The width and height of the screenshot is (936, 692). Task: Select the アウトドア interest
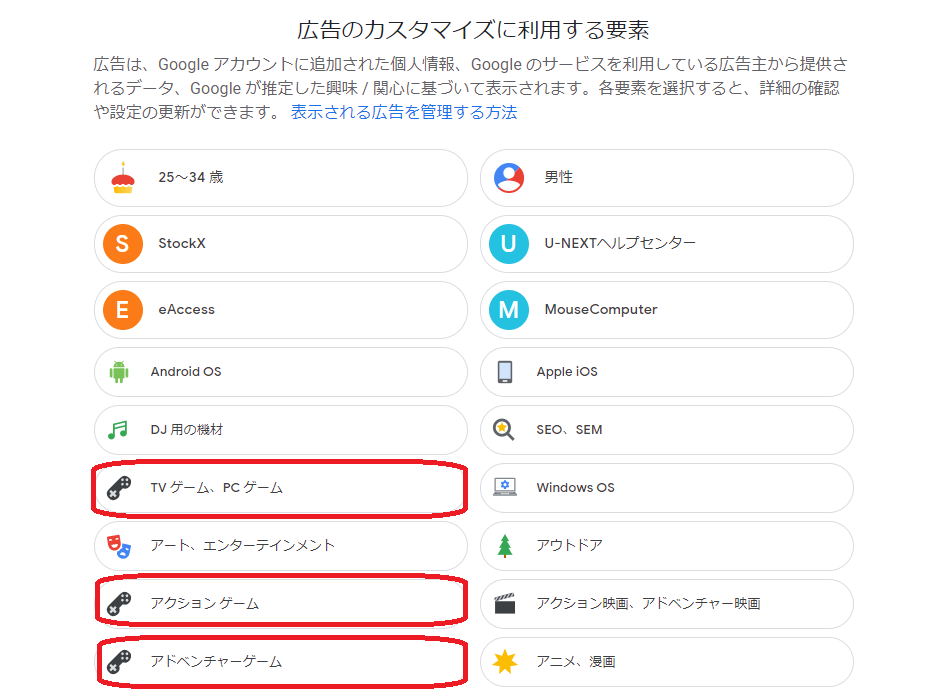(x=667, y=546)
